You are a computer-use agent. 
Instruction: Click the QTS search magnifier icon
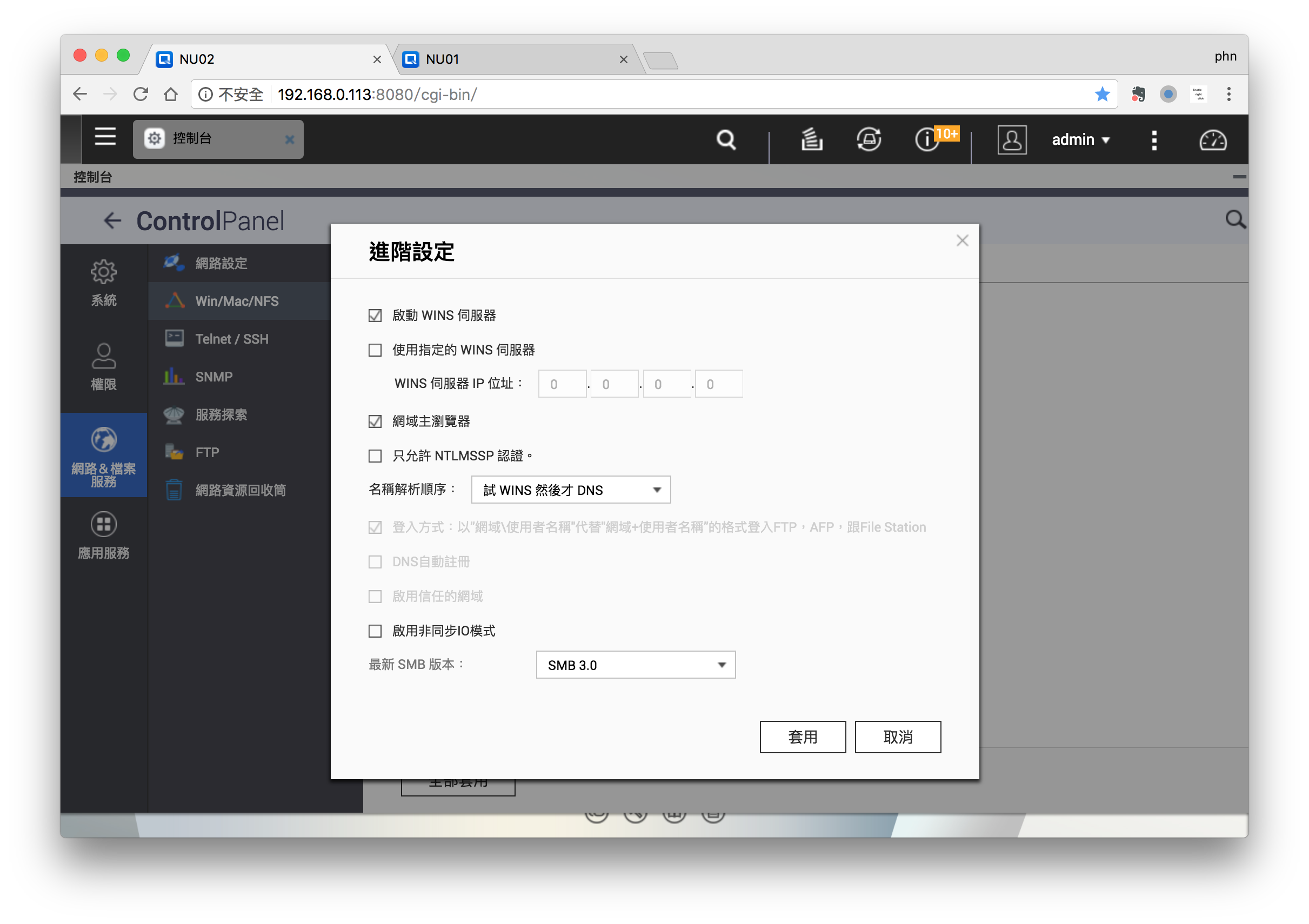[x=726, y=139]
